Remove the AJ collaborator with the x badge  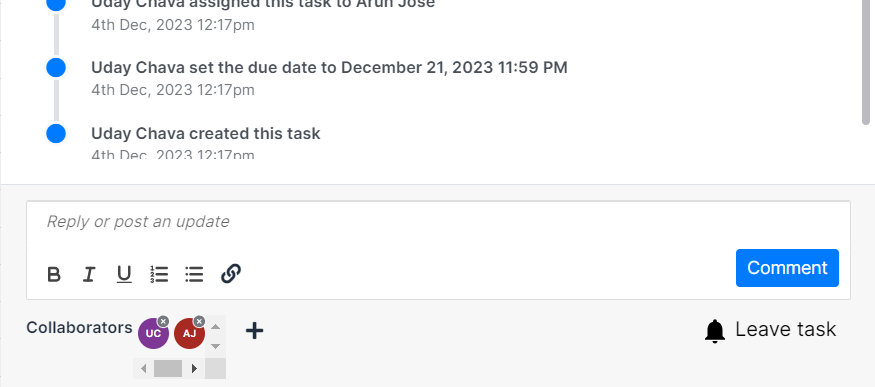coord(199,321)
